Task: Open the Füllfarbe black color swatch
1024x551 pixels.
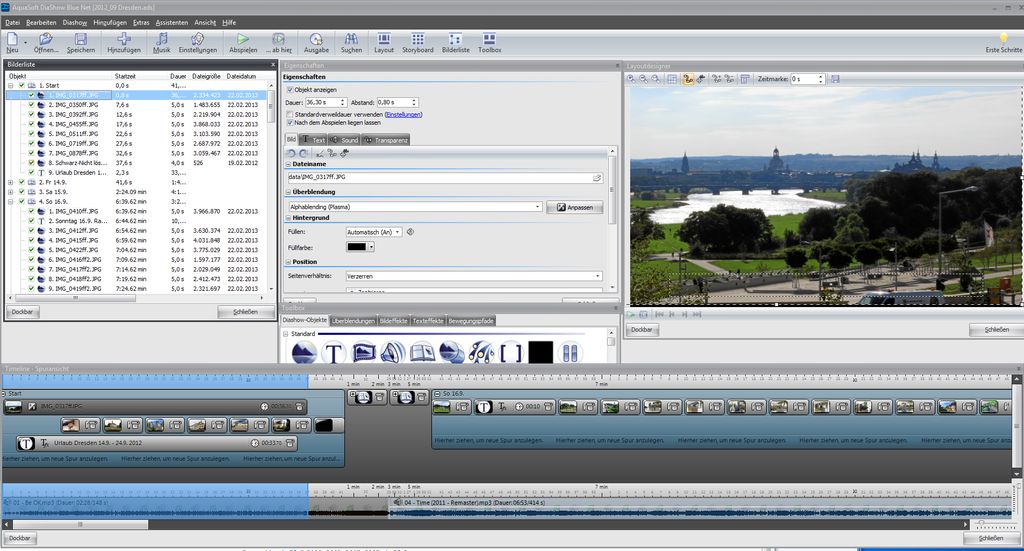Action: click(x=358, y=246)
